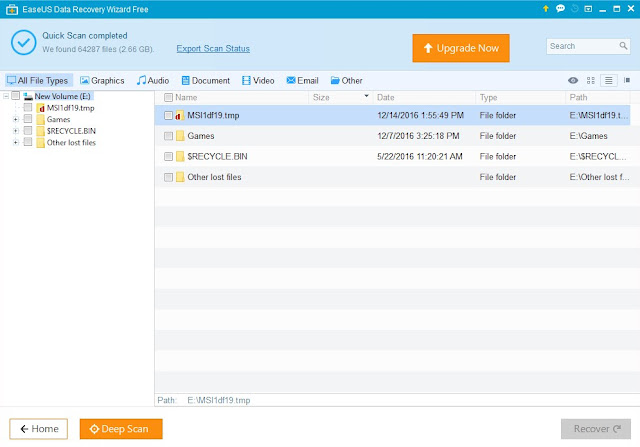Click the E:\Games path cell
This screenshot has width=640, height=447.
[588, 136]
